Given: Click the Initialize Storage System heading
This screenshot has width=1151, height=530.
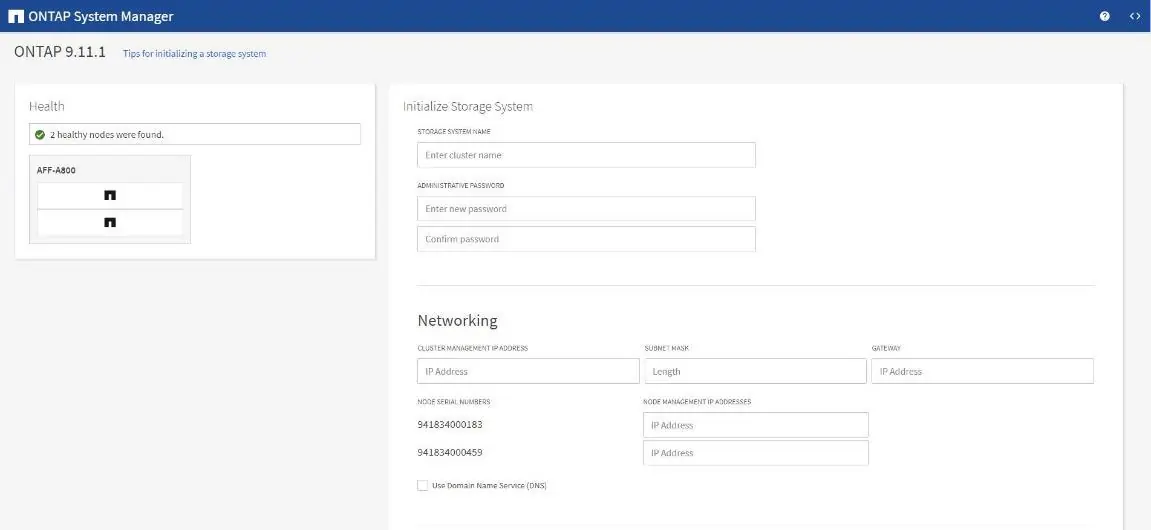Looking at the screenshot, I should (x=468, y=106).
